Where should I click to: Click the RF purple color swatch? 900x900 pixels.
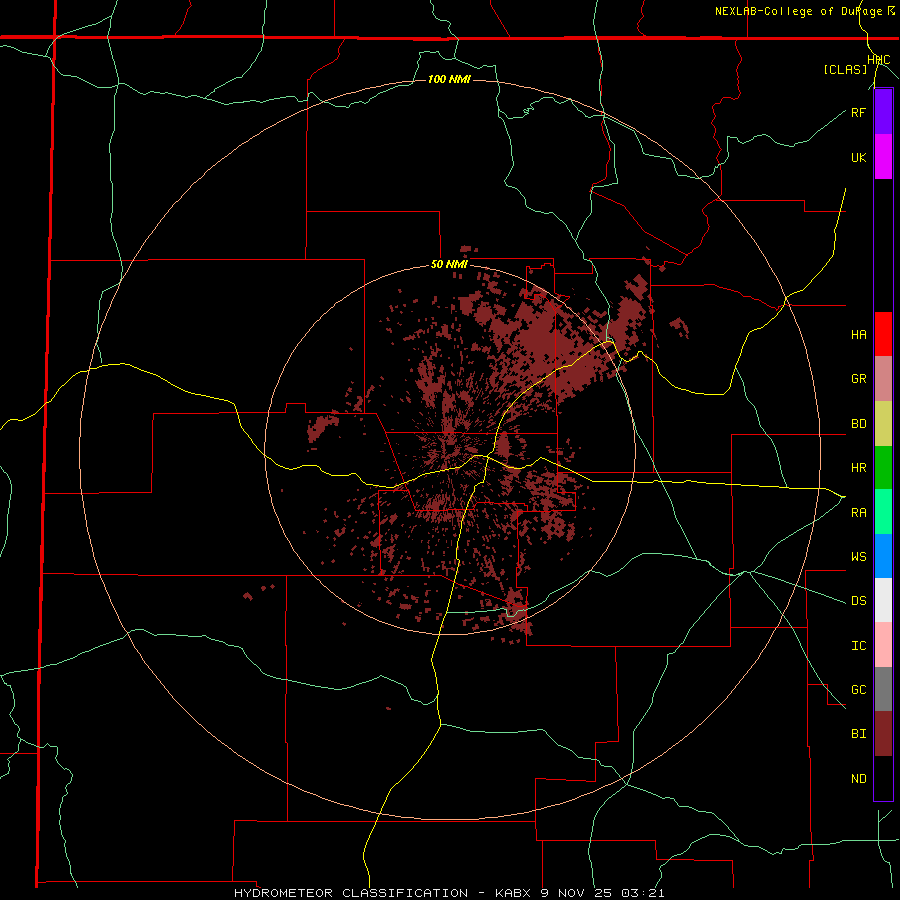pyautogui.click(x=883, y=112)
